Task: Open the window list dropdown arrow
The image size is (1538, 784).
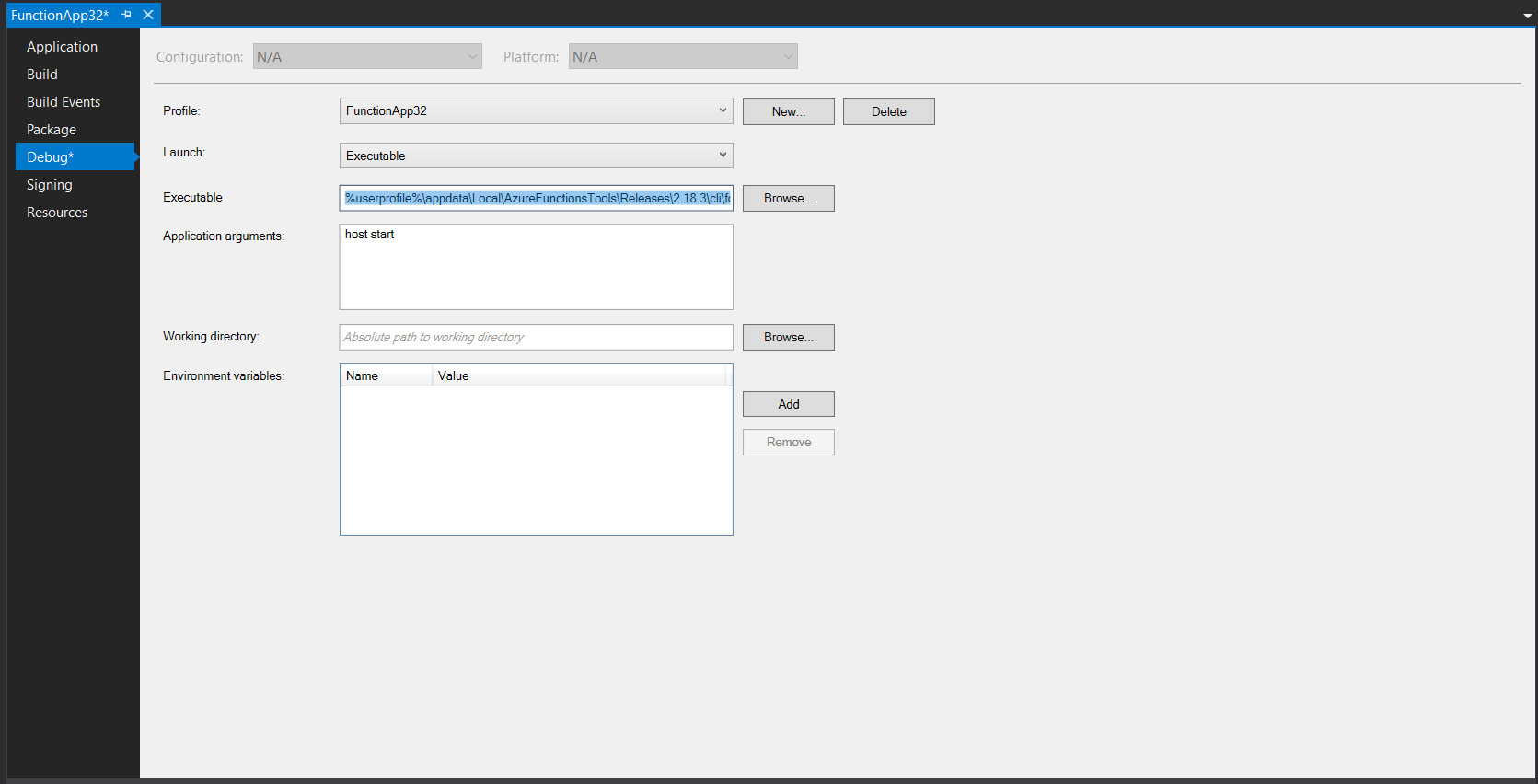Action: click(1527, 16)
